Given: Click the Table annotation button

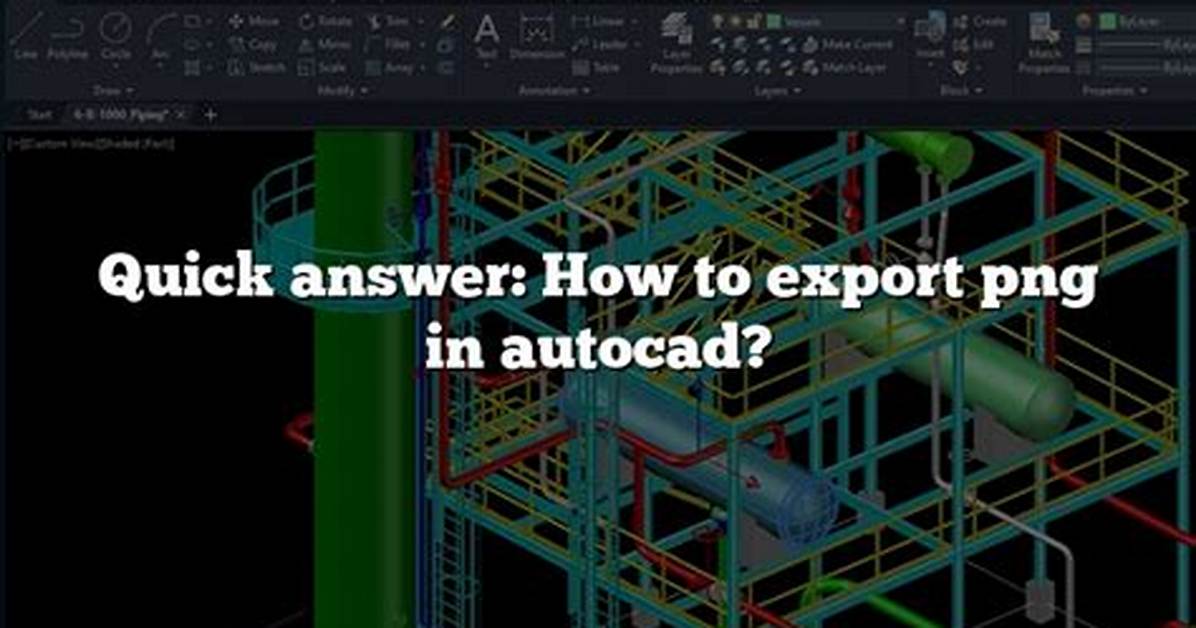Looking at the screenshot, I should [x=596, y=68].
